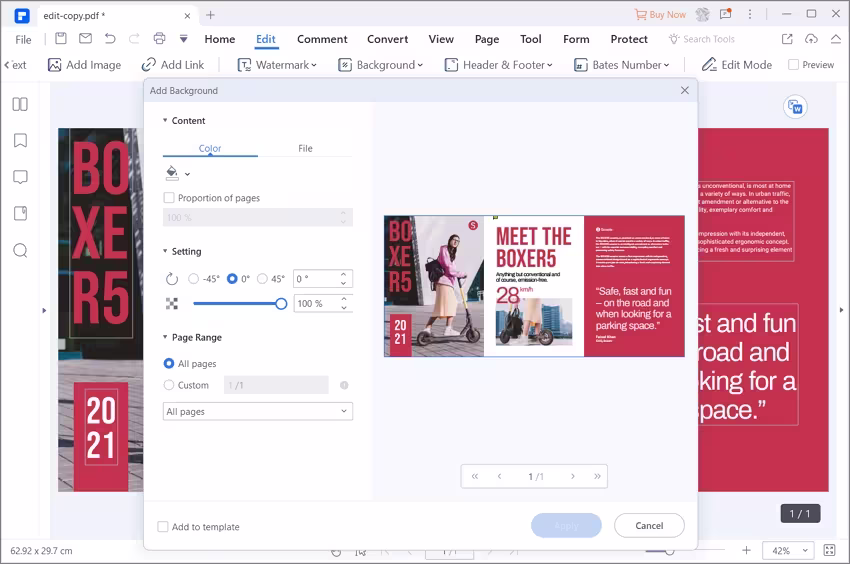Open the quick access customize arrow
Image resolution: width=850 pixels, height=564 pixels.
click(184, 39)
